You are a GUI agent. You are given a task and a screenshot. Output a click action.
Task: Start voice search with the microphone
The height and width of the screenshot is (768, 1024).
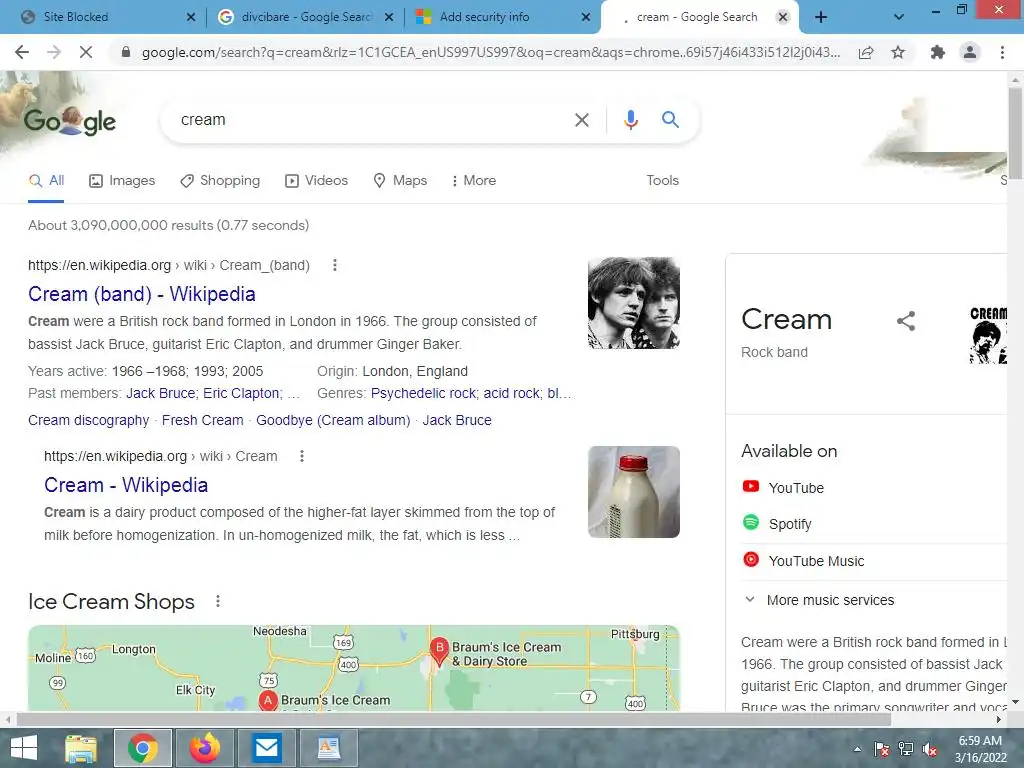(630, 120)
